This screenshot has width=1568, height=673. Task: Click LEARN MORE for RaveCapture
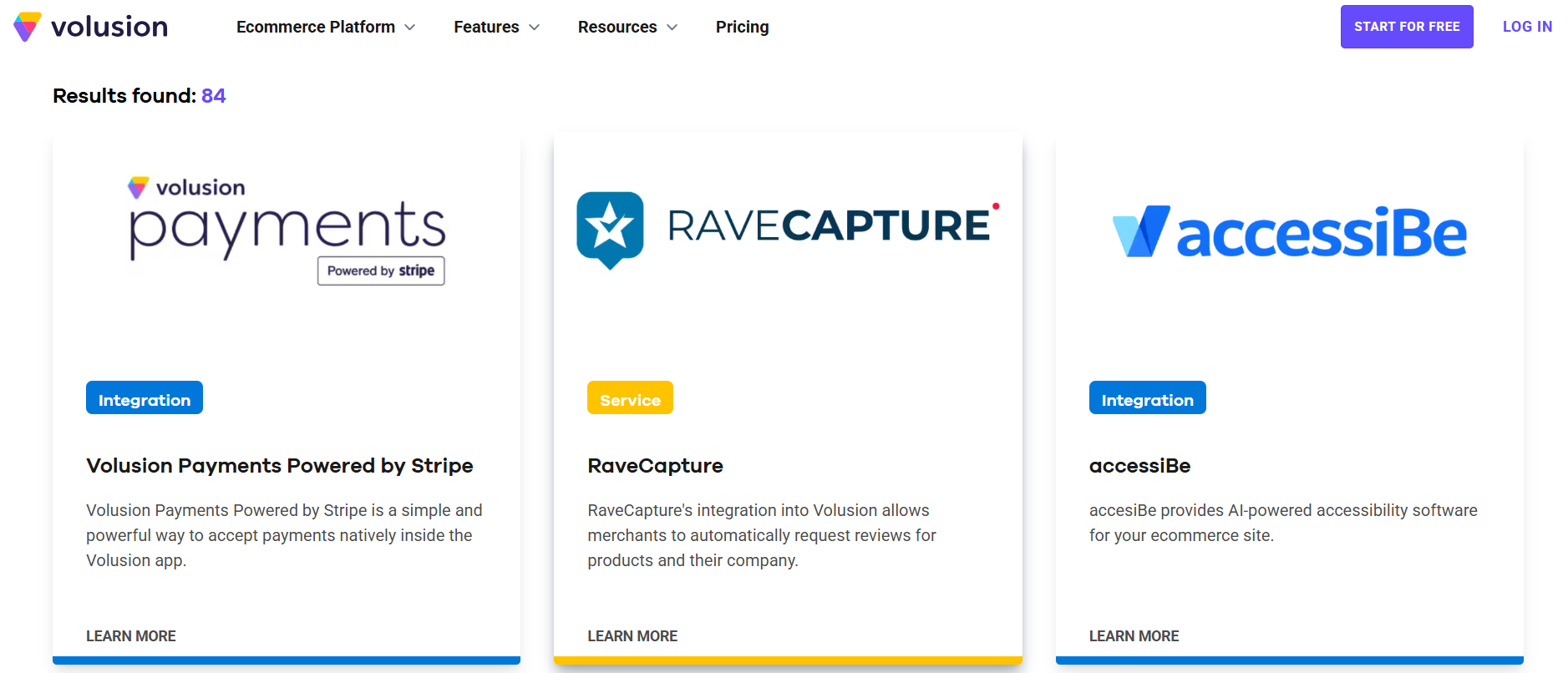632,636
